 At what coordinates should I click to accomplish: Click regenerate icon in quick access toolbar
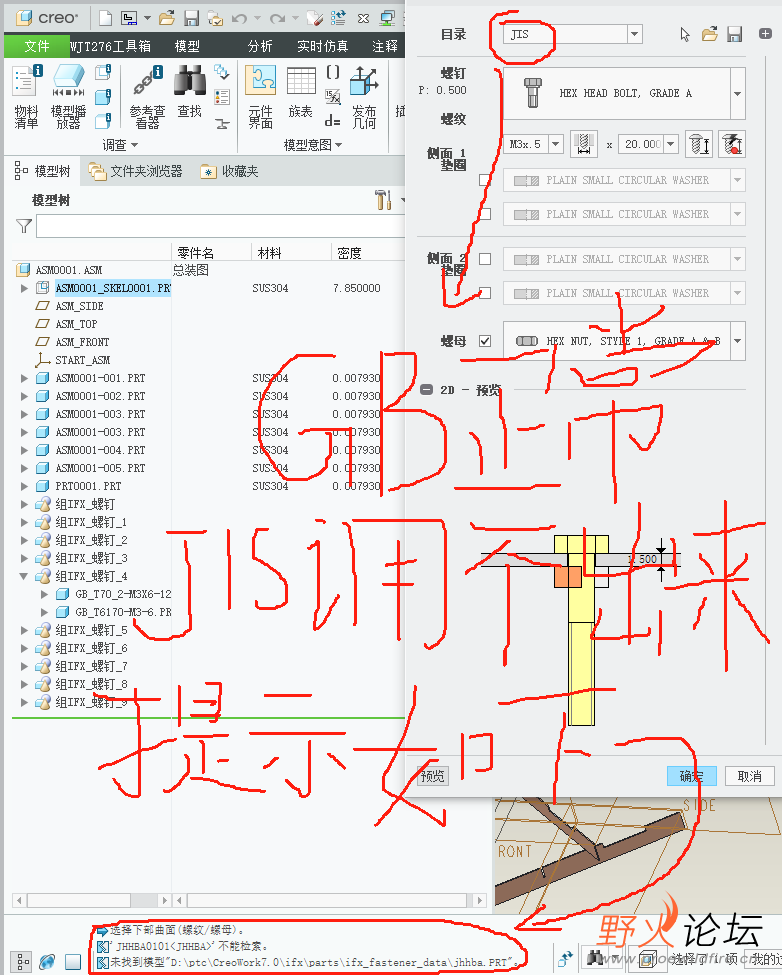tap(338, 18)
